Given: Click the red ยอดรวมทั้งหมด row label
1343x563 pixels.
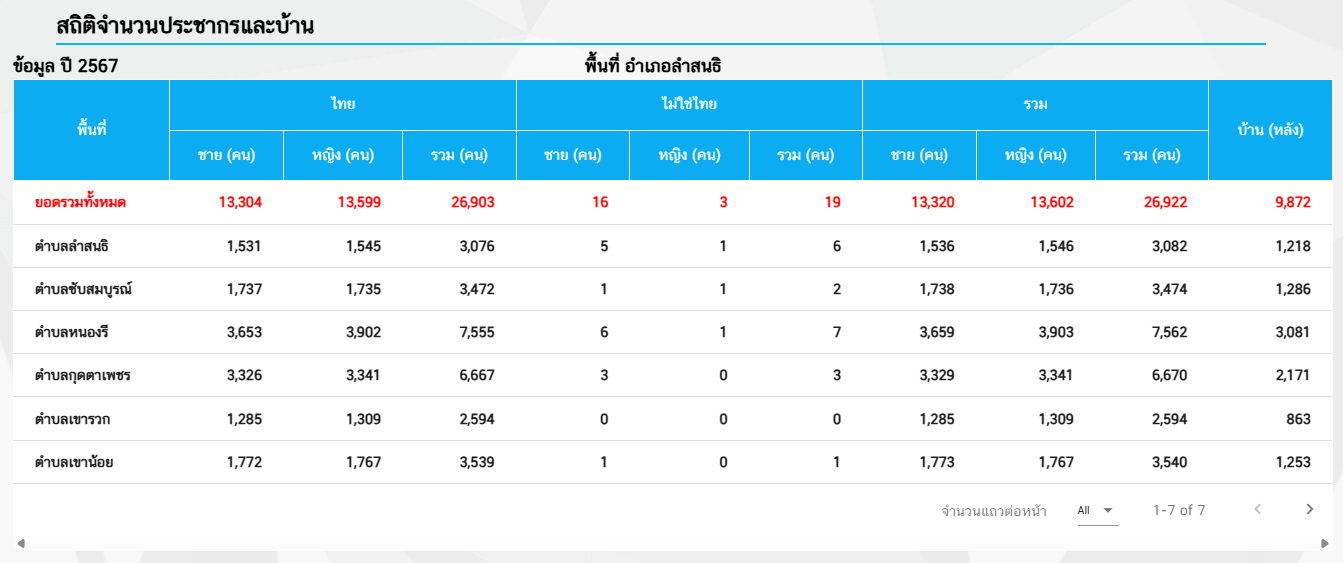Looking at the screenshot, I should pos(80,202).
